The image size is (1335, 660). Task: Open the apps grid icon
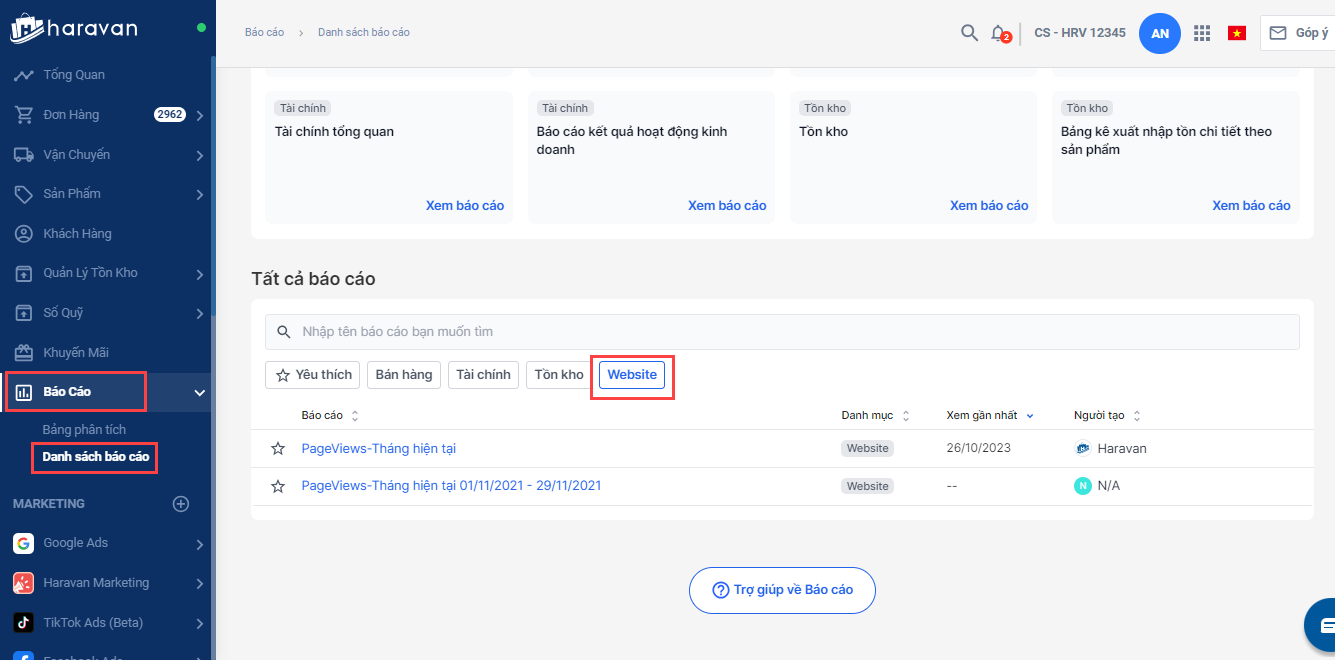tap(1202, 33)
